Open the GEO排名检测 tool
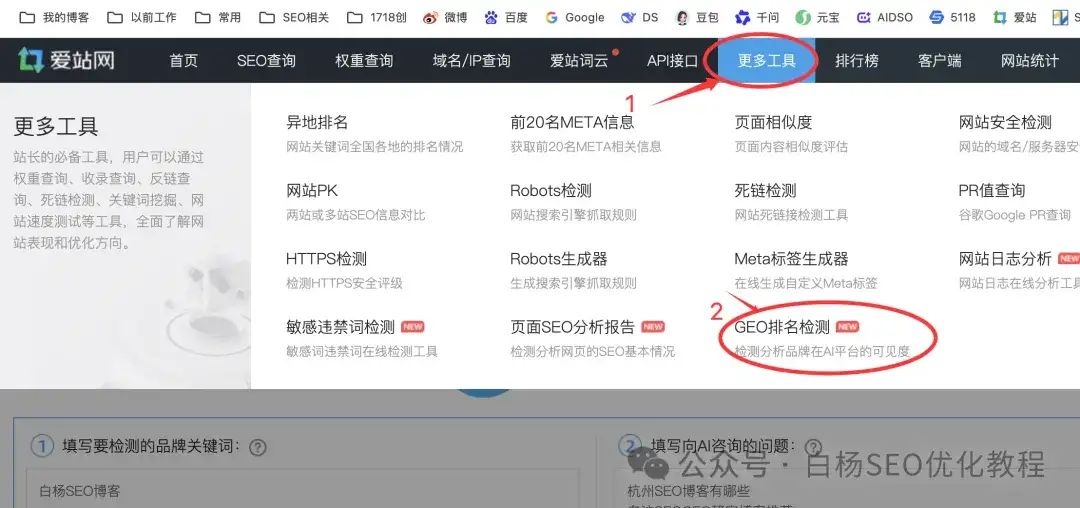Image resolution: width=1080 pixels, height=508 pixels. 782,326
